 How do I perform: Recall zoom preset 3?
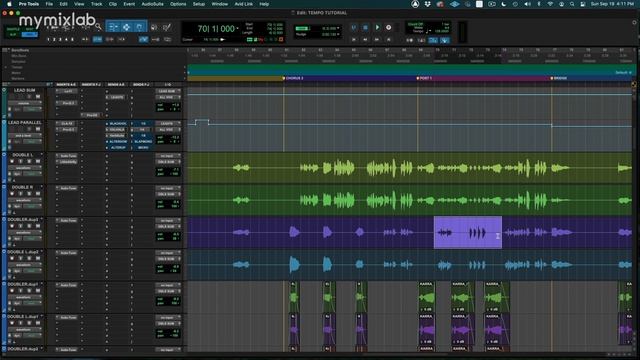click(60, 40)
